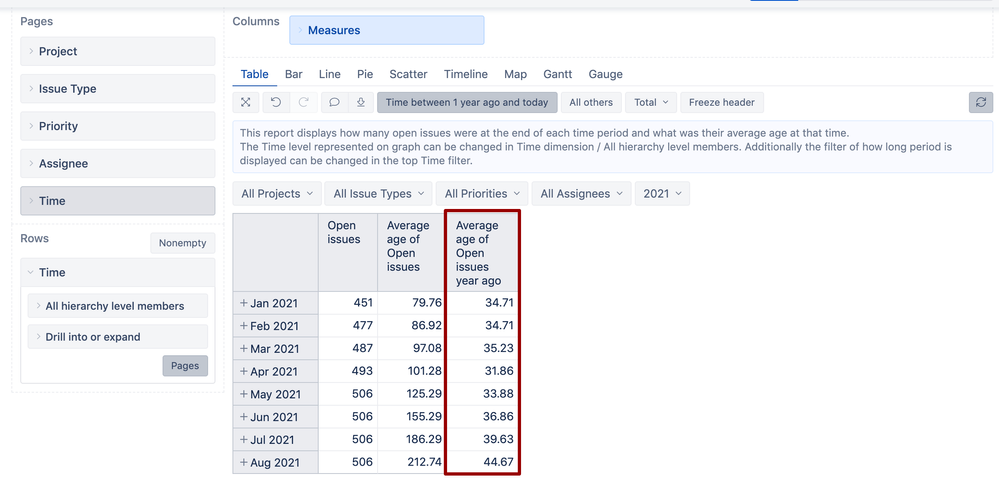Click the redo arrow icon
Viewport: 999px width, 487px height.
(304, 102)
